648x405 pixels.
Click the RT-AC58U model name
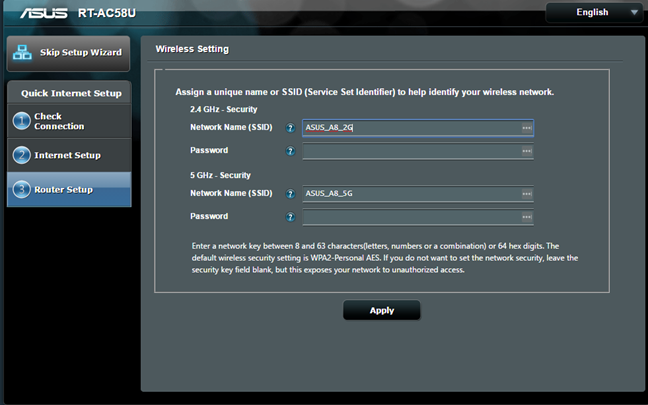(x=107, y=13)
